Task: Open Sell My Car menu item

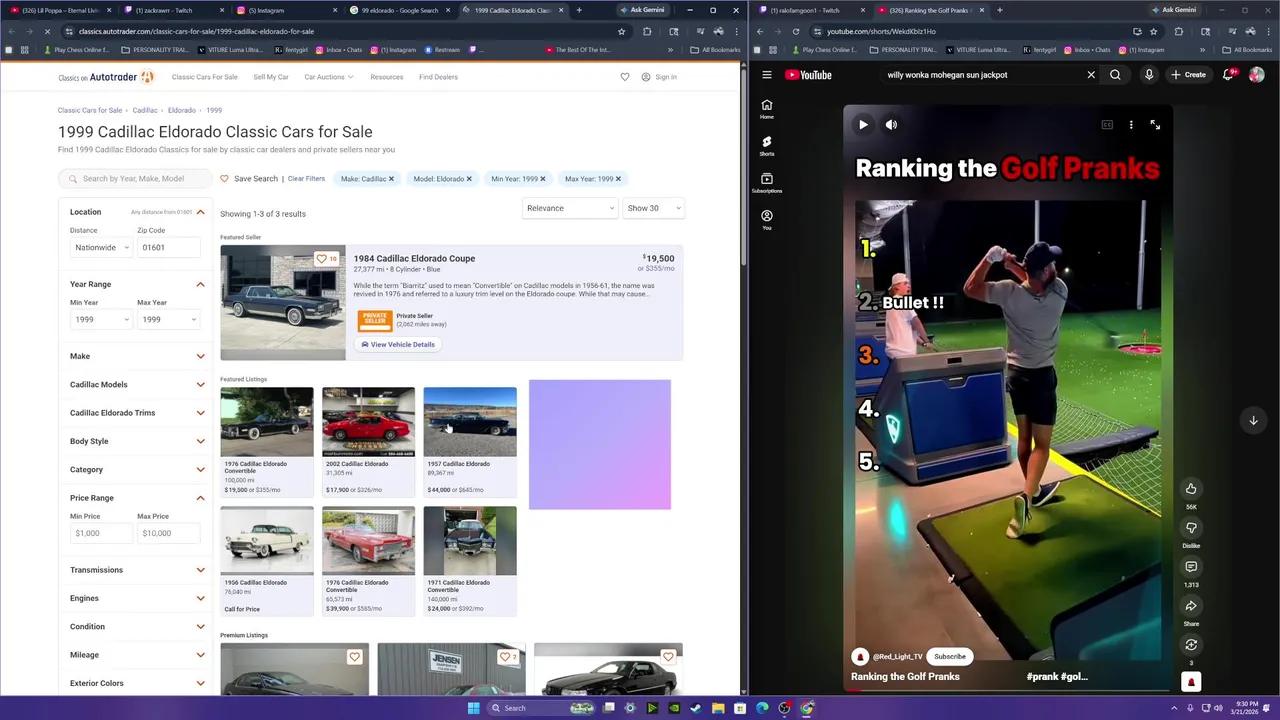Action: coord(271,77)
